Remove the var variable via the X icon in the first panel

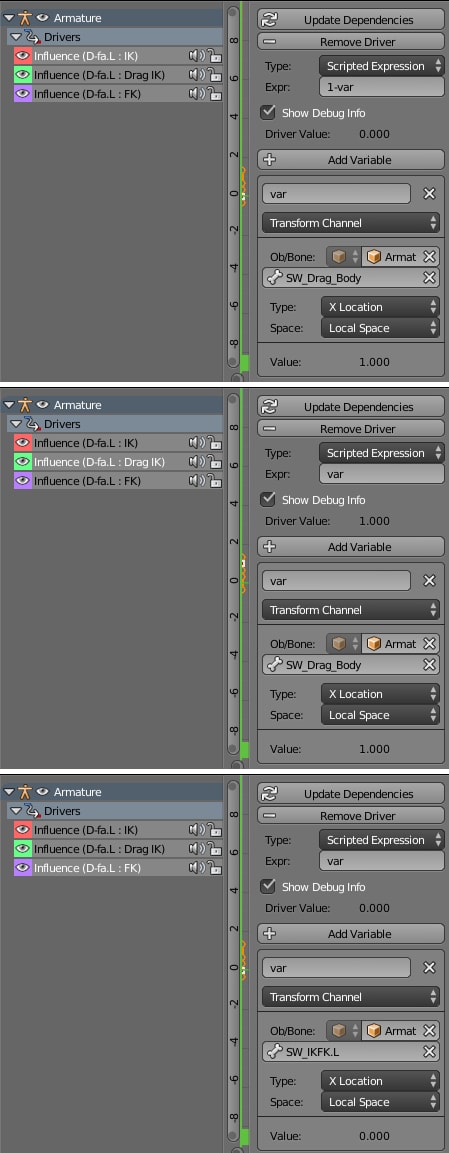[429, 194]
